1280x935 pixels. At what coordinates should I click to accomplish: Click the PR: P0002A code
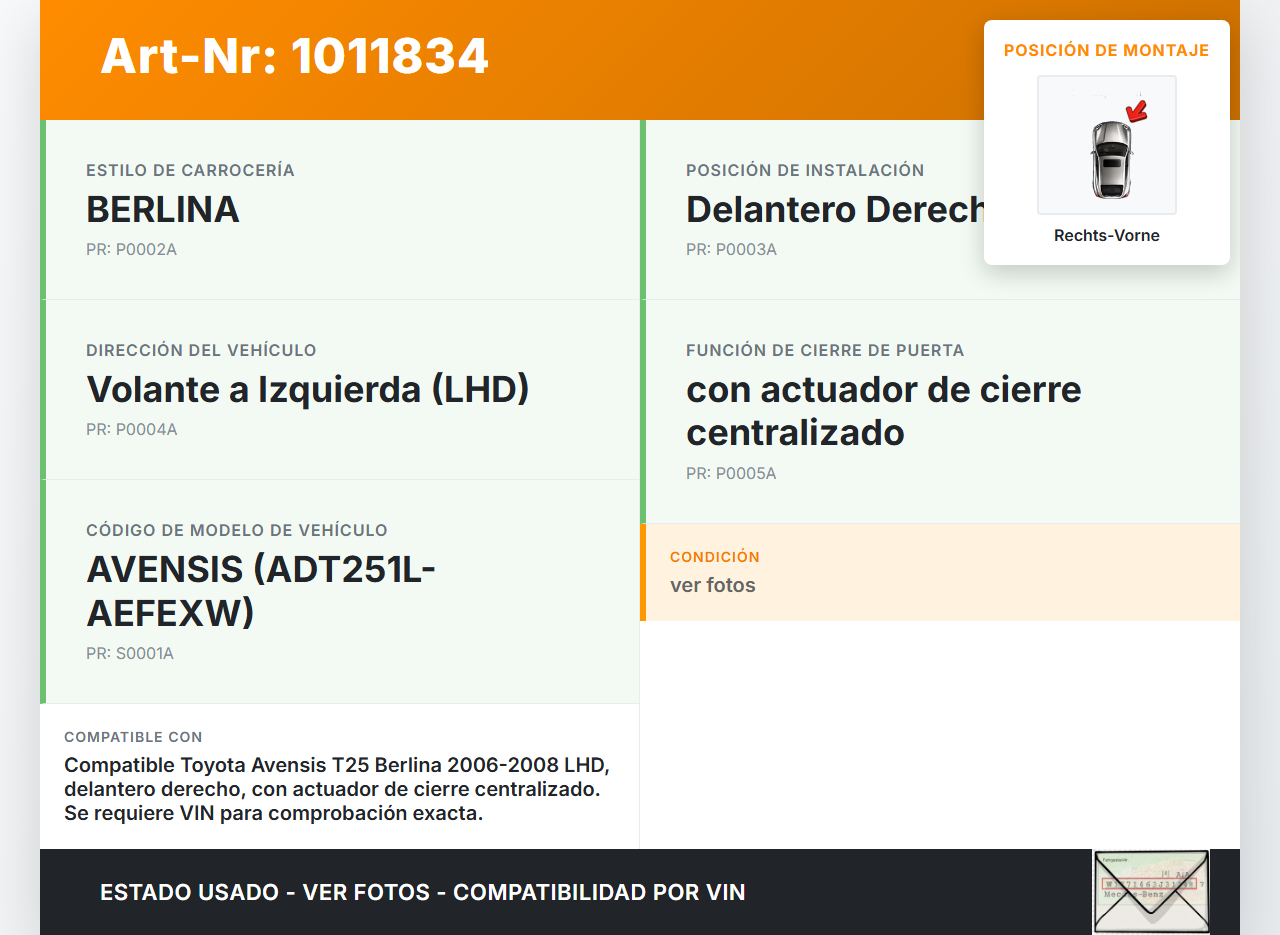pyautogui.click(x=131, y=249)
